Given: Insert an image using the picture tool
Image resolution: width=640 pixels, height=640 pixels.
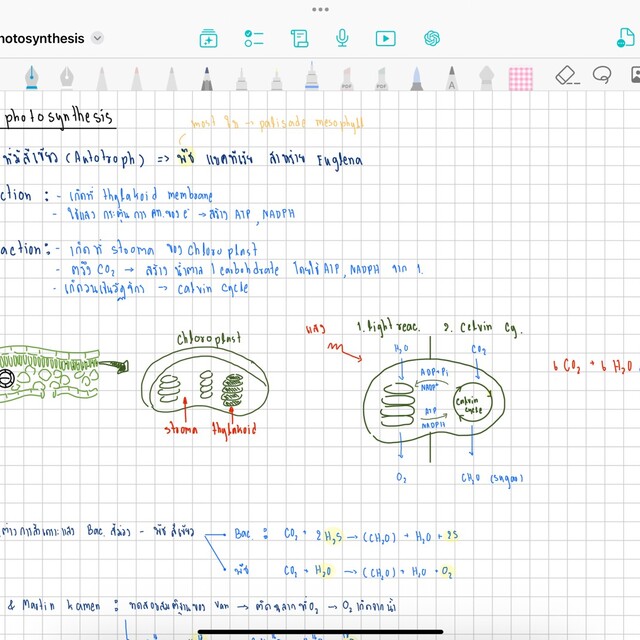Looking at the screenshot, I should (634, 75).
